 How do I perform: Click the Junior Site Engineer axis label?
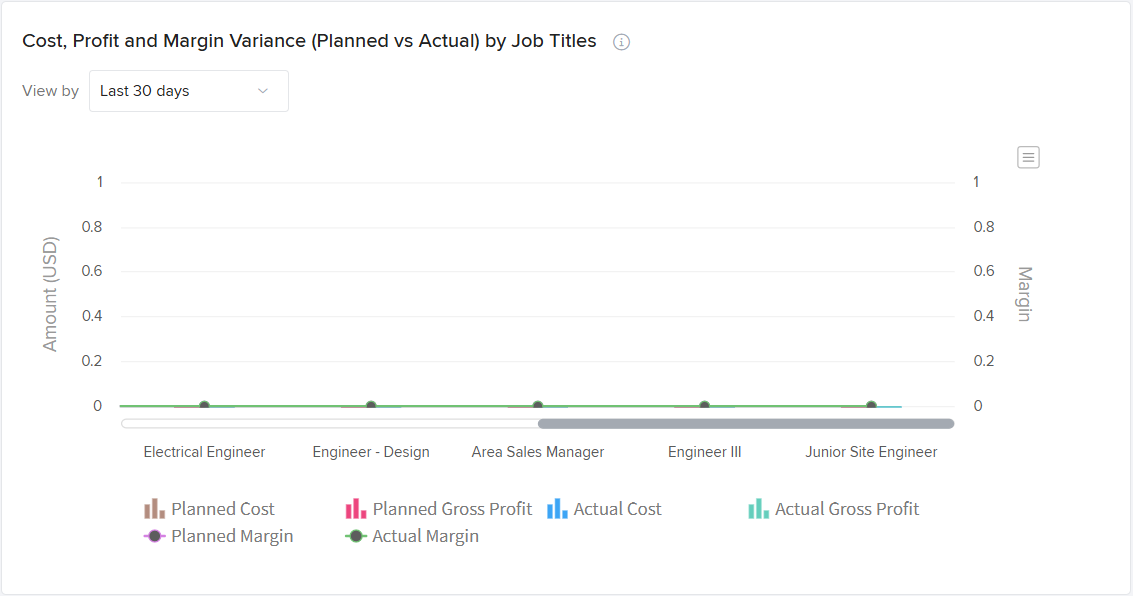[871, 452]
